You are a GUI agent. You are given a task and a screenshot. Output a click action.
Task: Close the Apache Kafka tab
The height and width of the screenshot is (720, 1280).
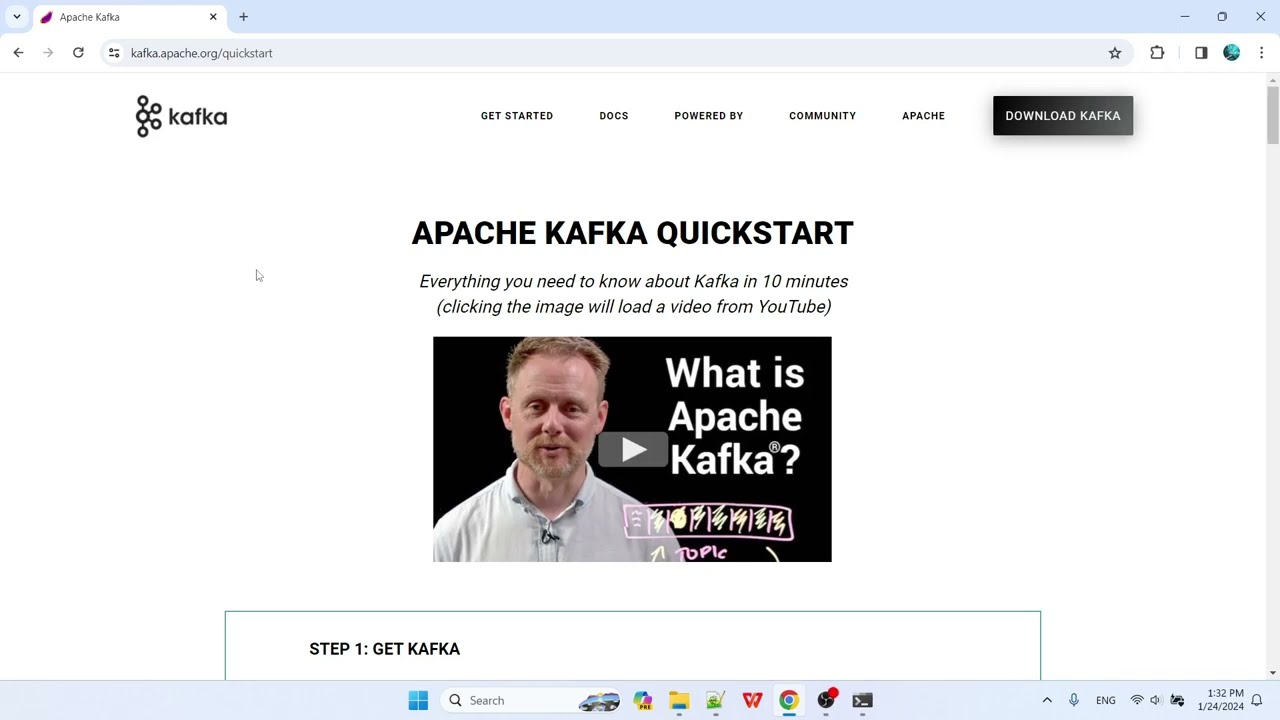213,17
